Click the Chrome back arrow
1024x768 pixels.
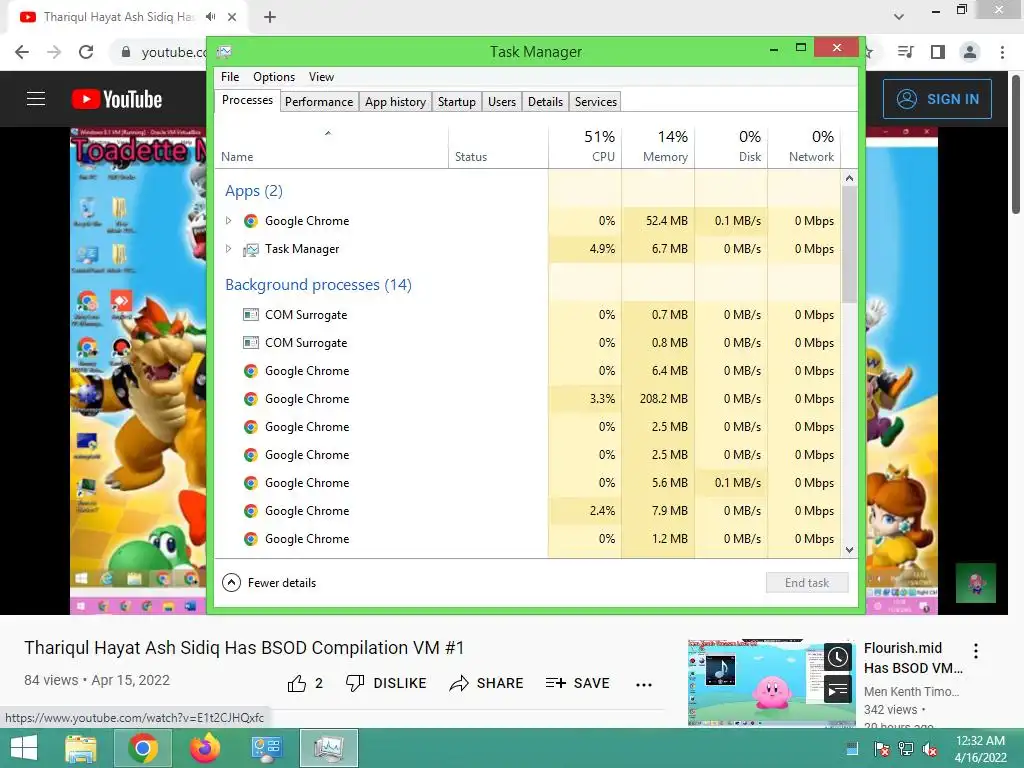click(22, 52)
